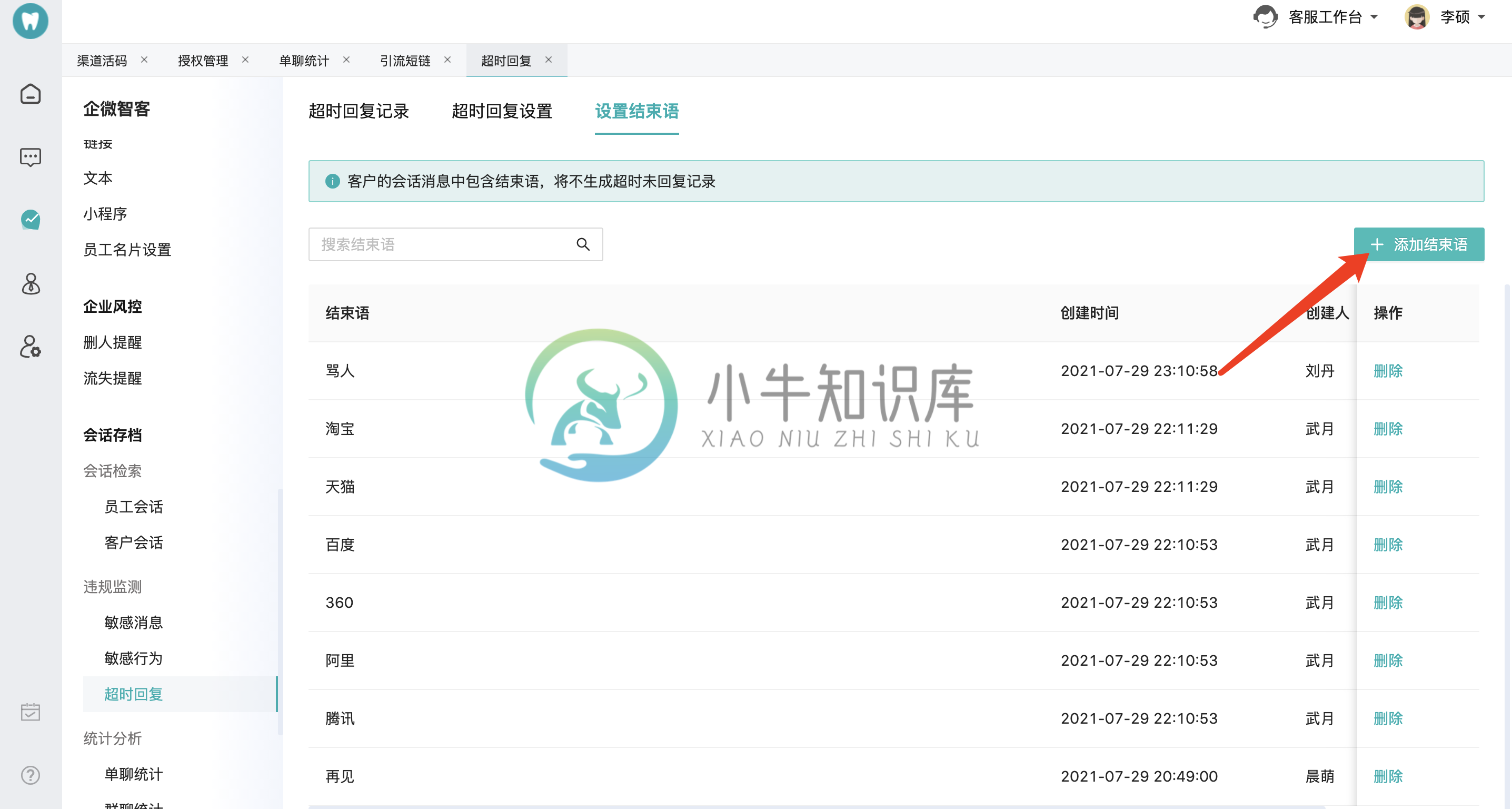The height and width of the screenshot is (809, 1512).
Task: Click creator name 晨萌
Action: coord(1319,777)
